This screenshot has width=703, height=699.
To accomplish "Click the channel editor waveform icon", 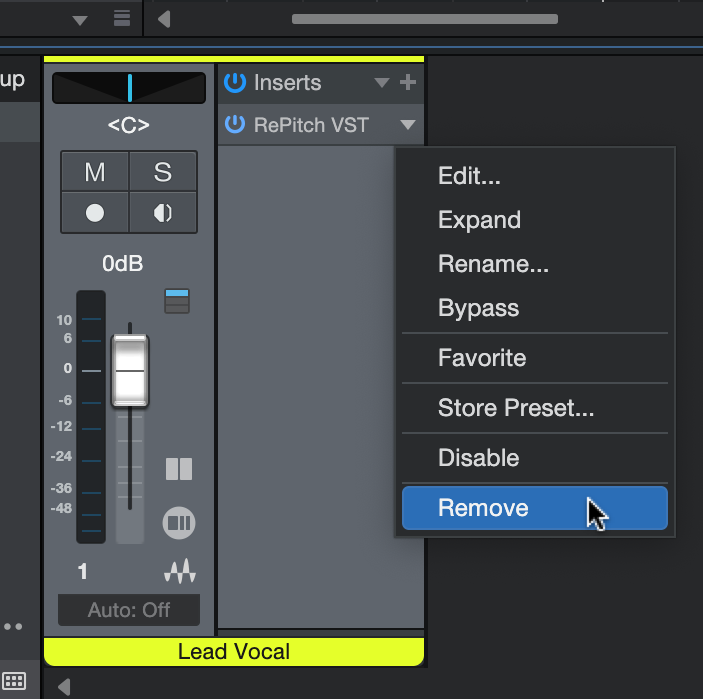I will coord(180,572).
